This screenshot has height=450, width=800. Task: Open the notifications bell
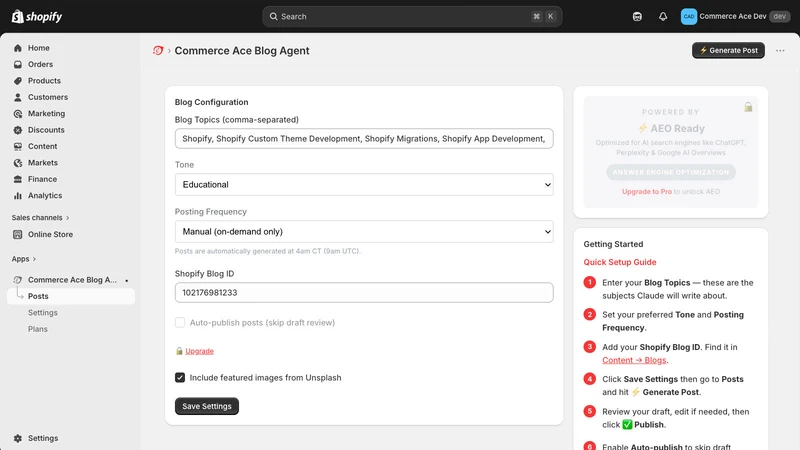[x=663, y=16]
